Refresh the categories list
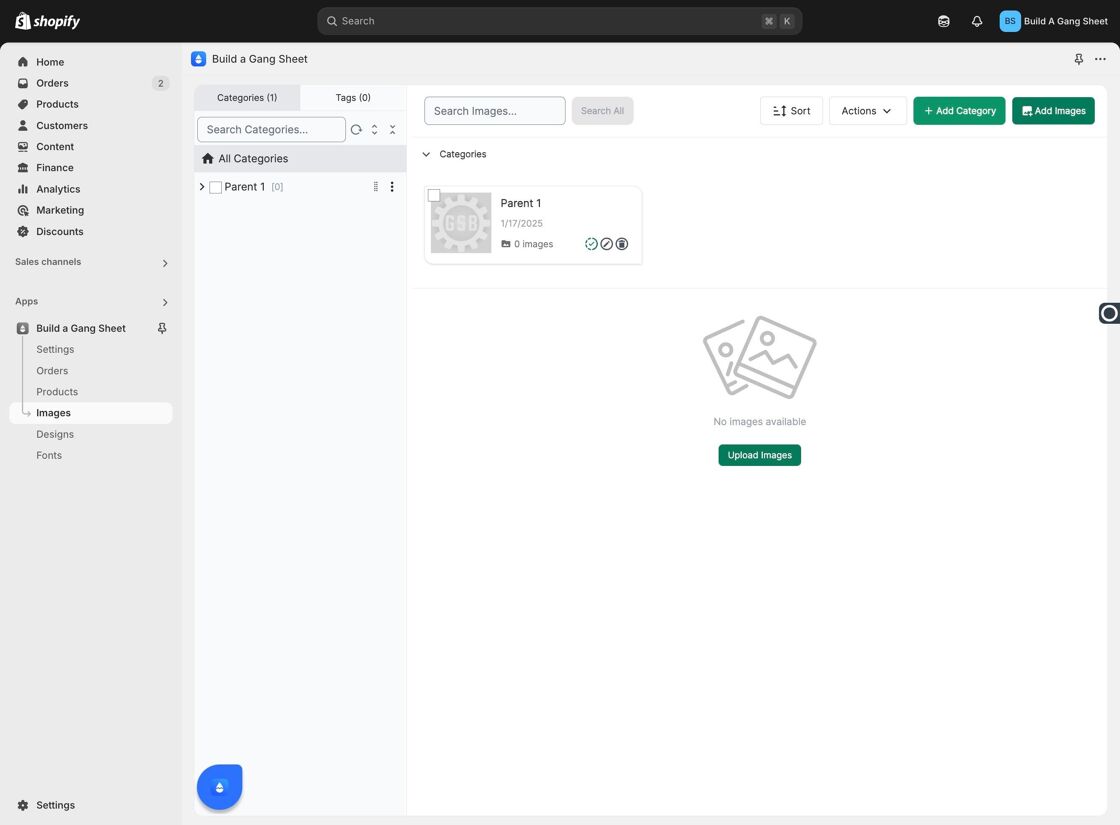This screenshot has height=825, width=1120. pos(356,129)
